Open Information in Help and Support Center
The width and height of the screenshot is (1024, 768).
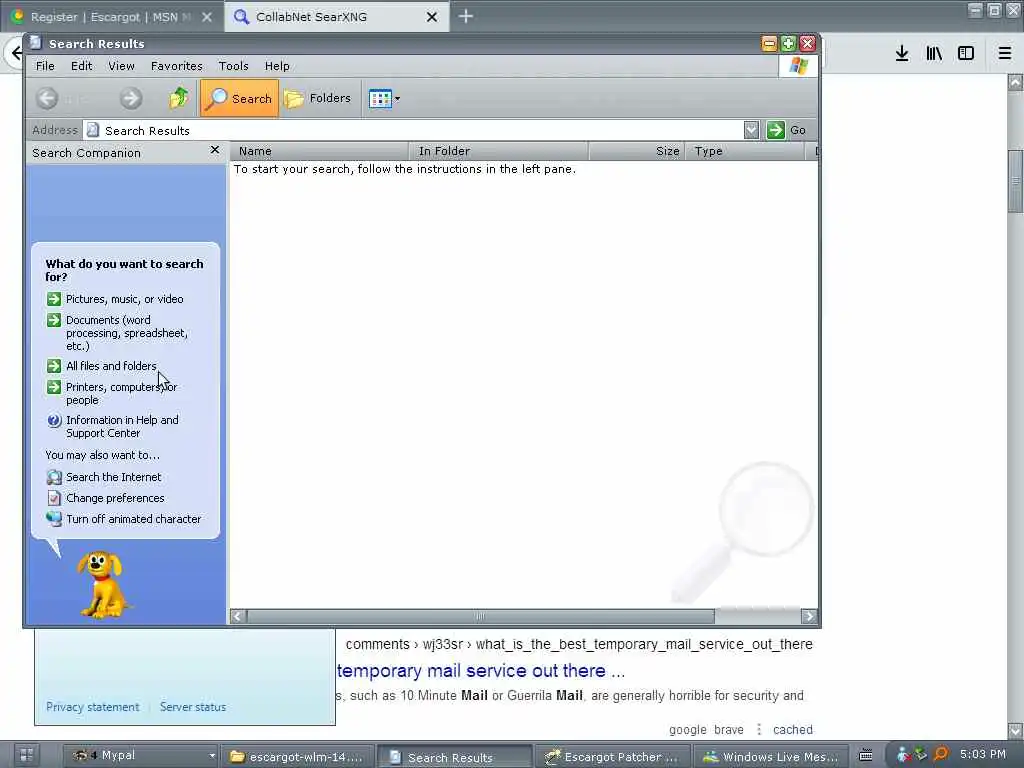coord(122,426)
